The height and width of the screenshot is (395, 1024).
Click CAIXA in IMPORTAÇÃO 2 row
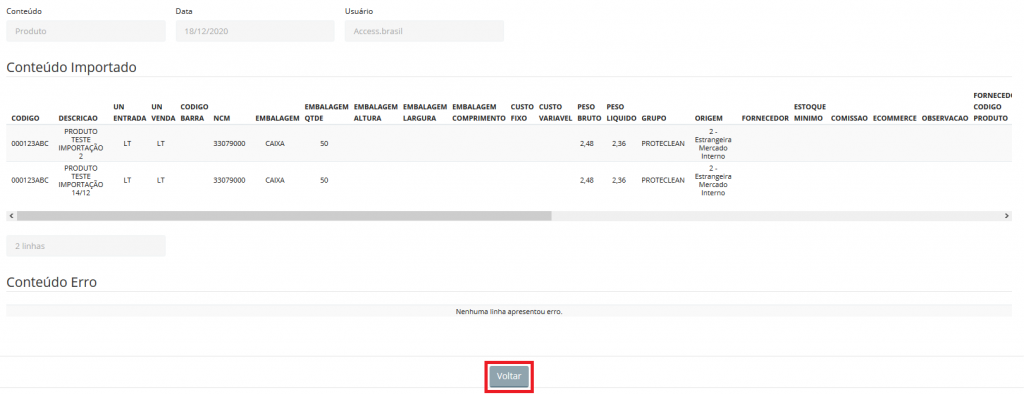[275, 144]
